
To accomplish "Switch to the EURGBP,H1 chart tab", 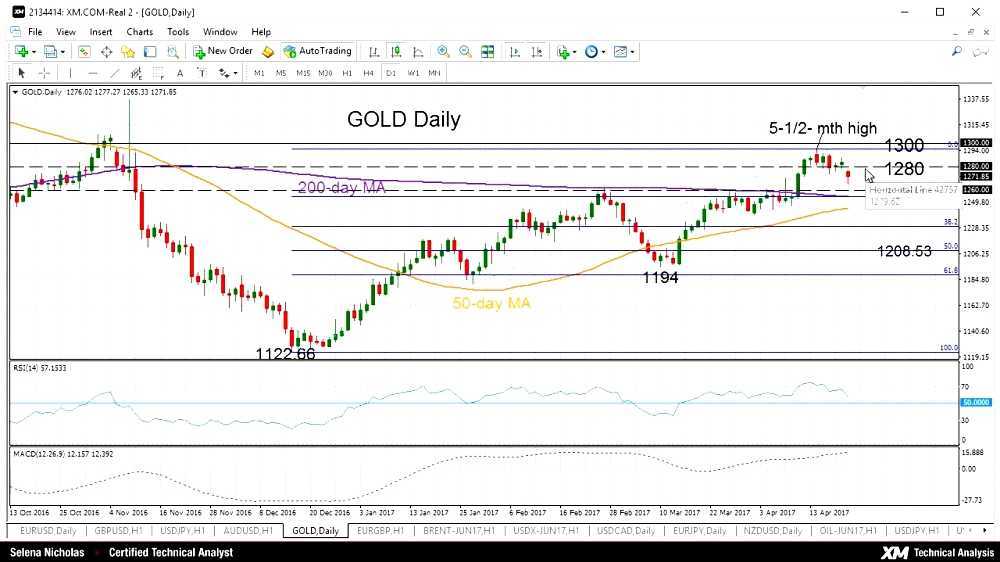I will coord(381,531).
